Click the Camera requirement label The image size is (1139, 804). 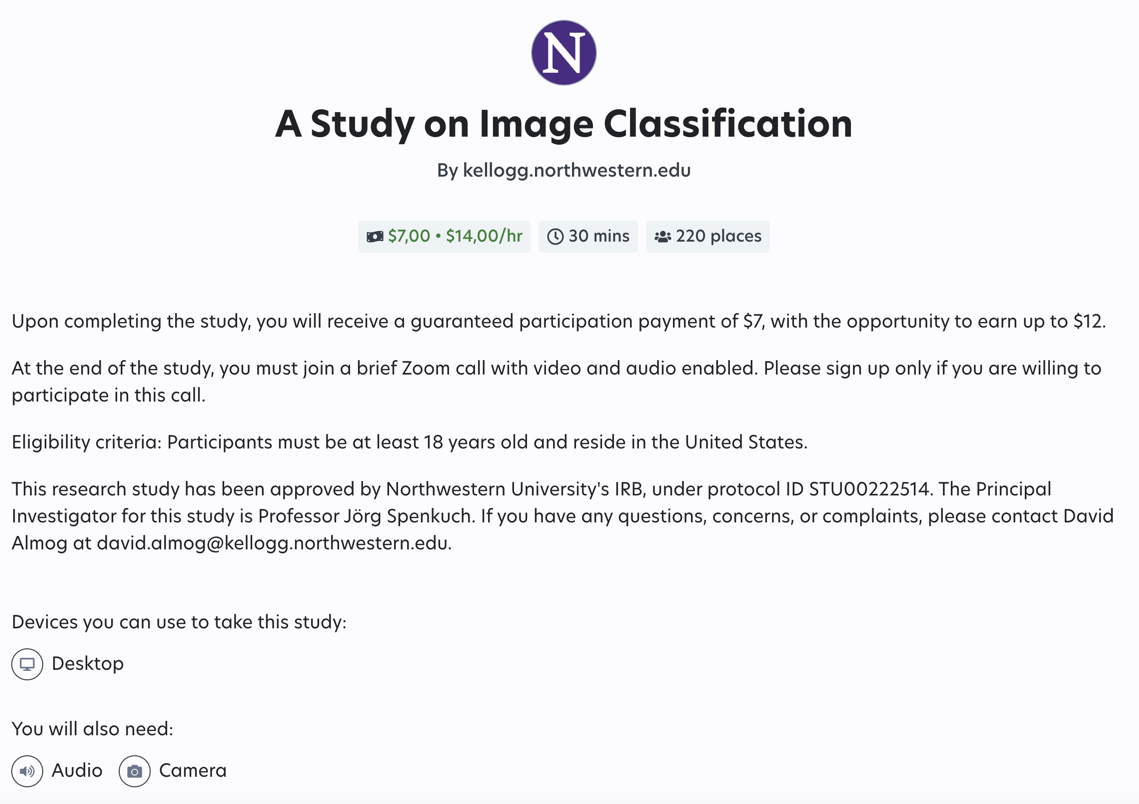click(193, 771)
